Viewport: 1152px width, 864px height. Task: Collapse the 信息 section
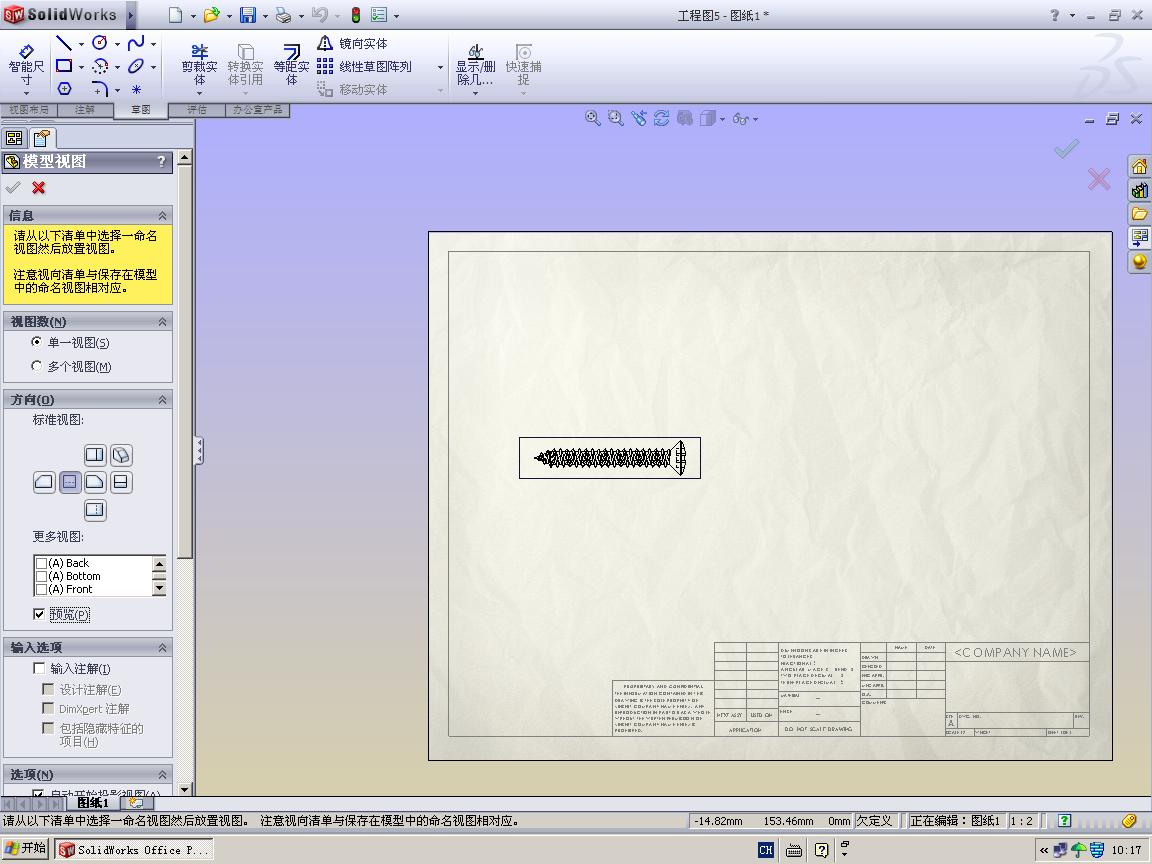pos(162,215)
